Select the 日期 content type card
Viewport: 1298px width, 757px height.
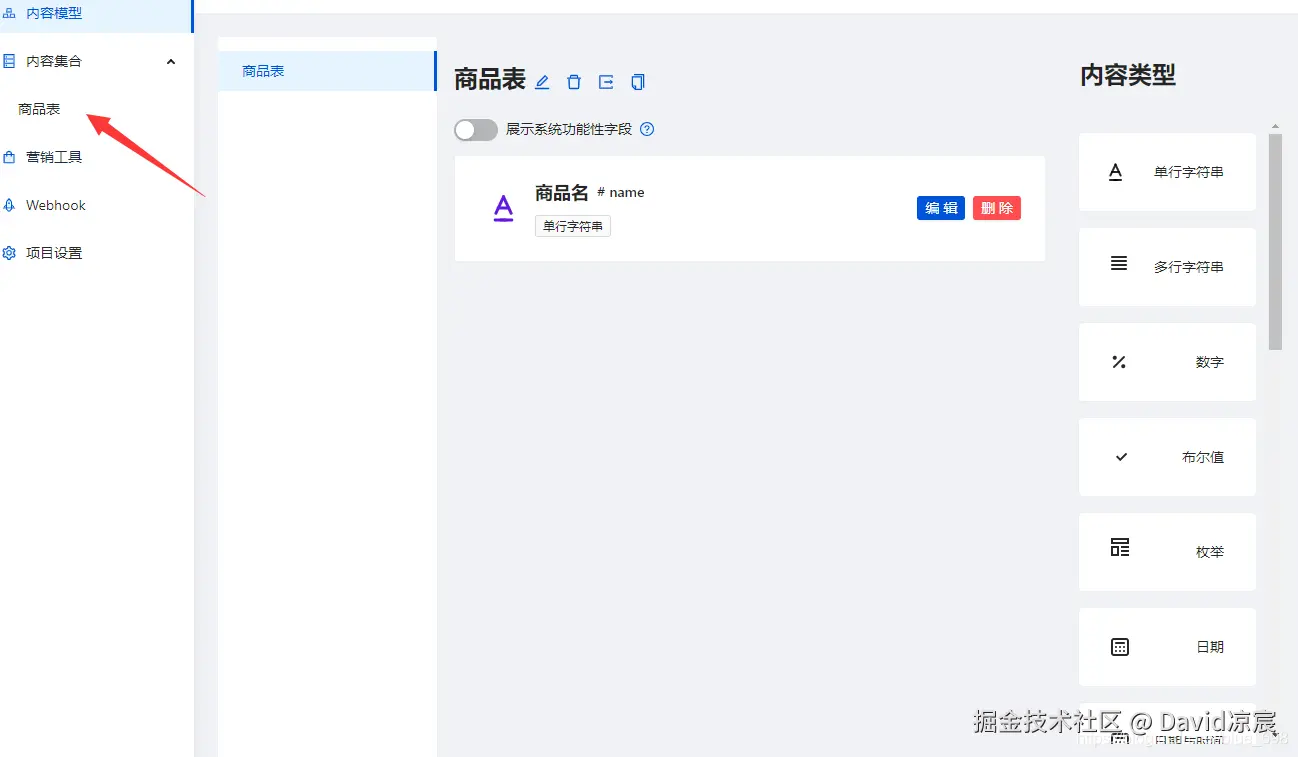1166,646
